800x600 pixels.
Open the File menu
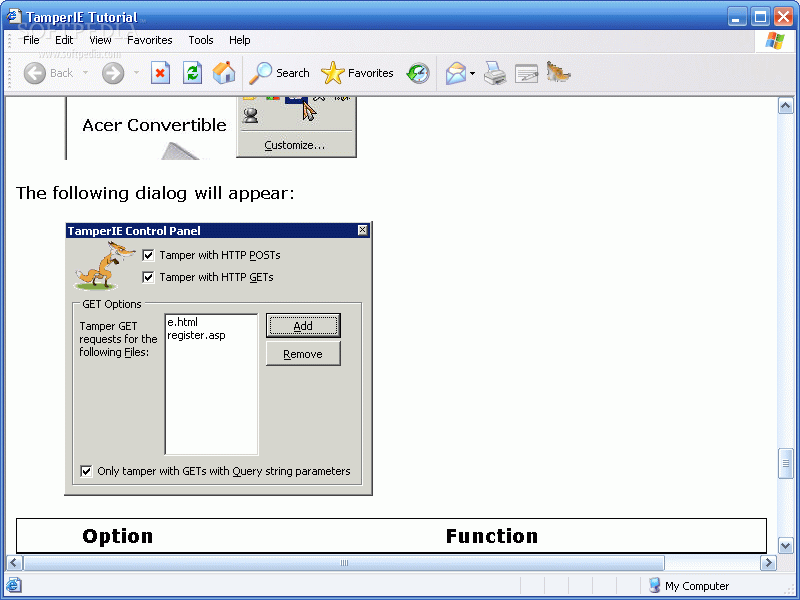click(31, 40)
